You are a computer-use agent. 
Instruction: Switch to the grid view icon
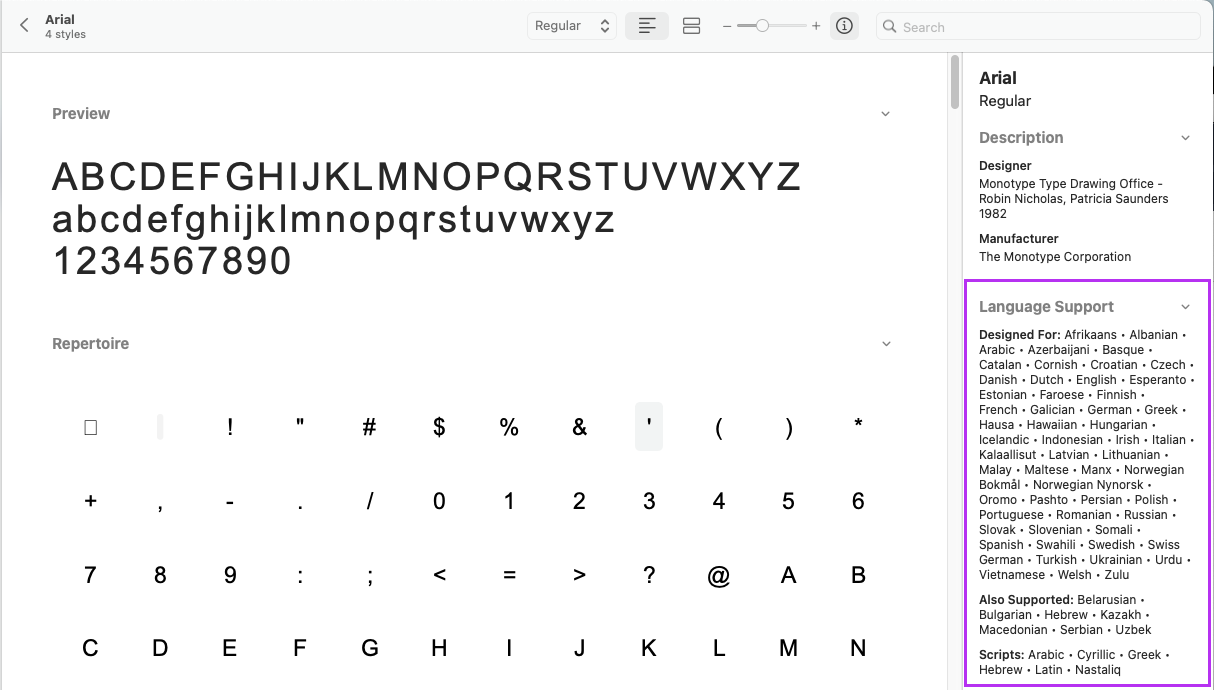[x=691, y=26]
